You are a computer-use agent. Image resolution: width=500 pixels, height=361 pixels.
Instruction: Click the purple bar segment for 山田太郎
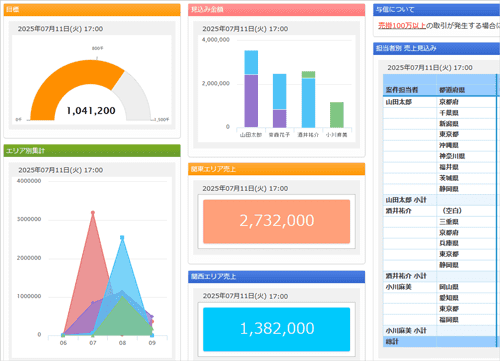pyautogui.click(x=251, y=101)
